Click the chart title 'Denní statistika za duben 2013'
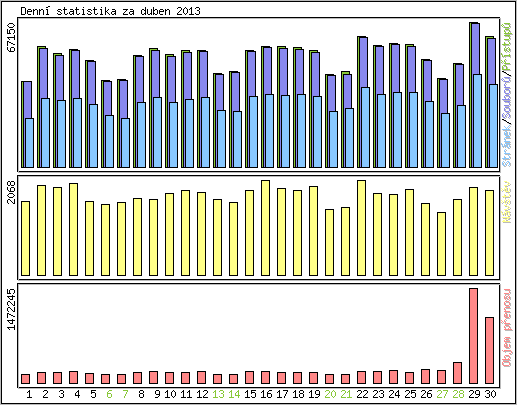 (x=110, y=11)
